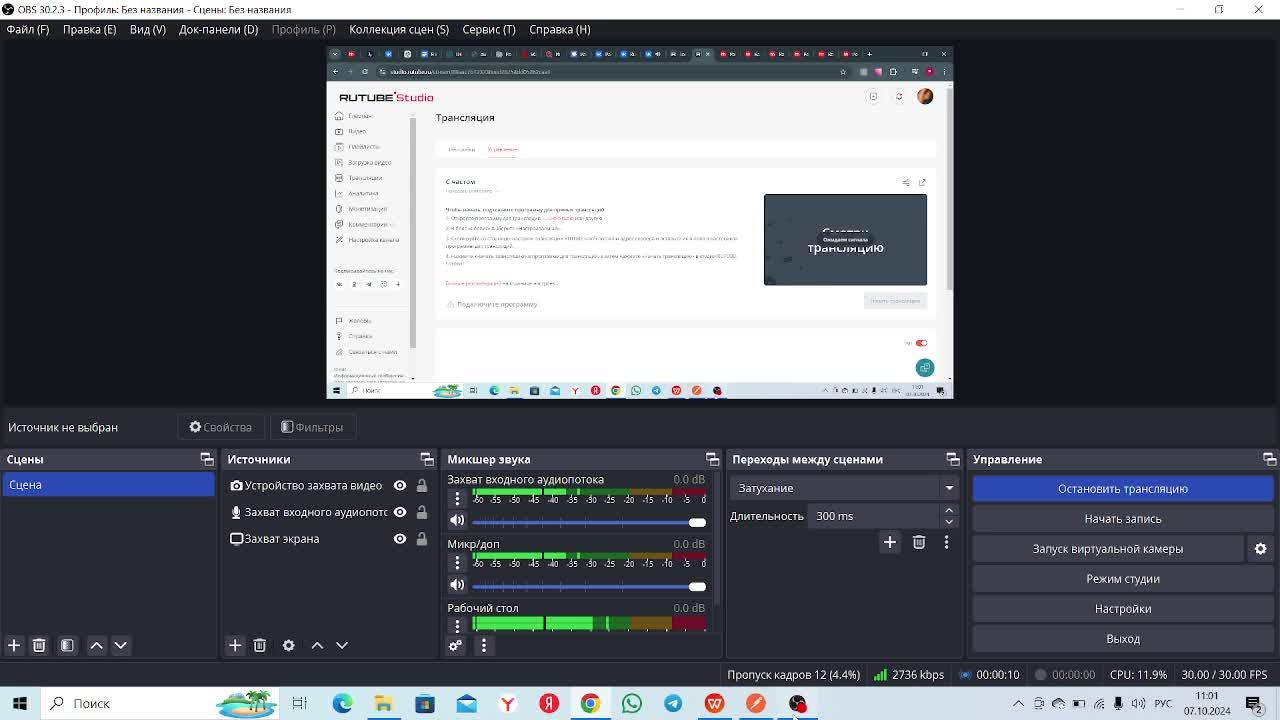Open Вид menu

click(148, 29)
